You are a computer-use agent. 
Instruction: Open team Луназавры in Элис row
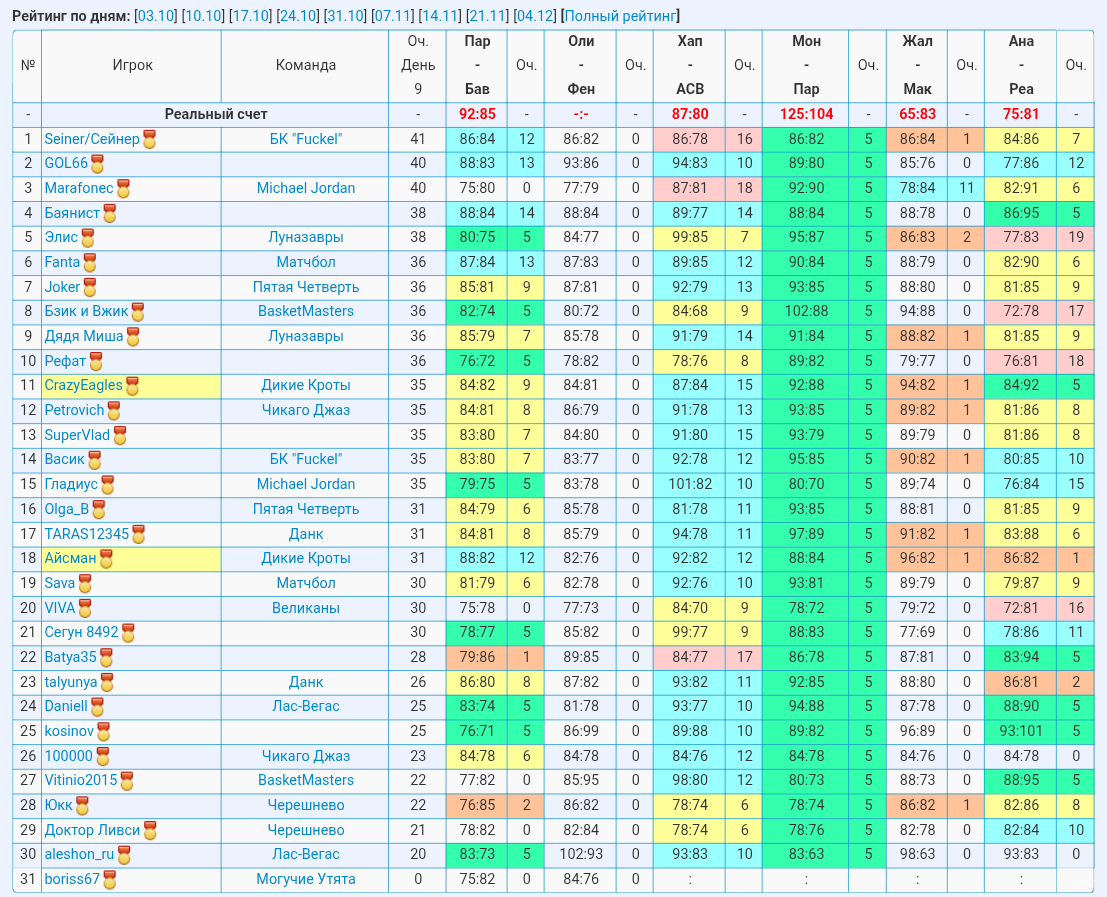pos(306,237)
